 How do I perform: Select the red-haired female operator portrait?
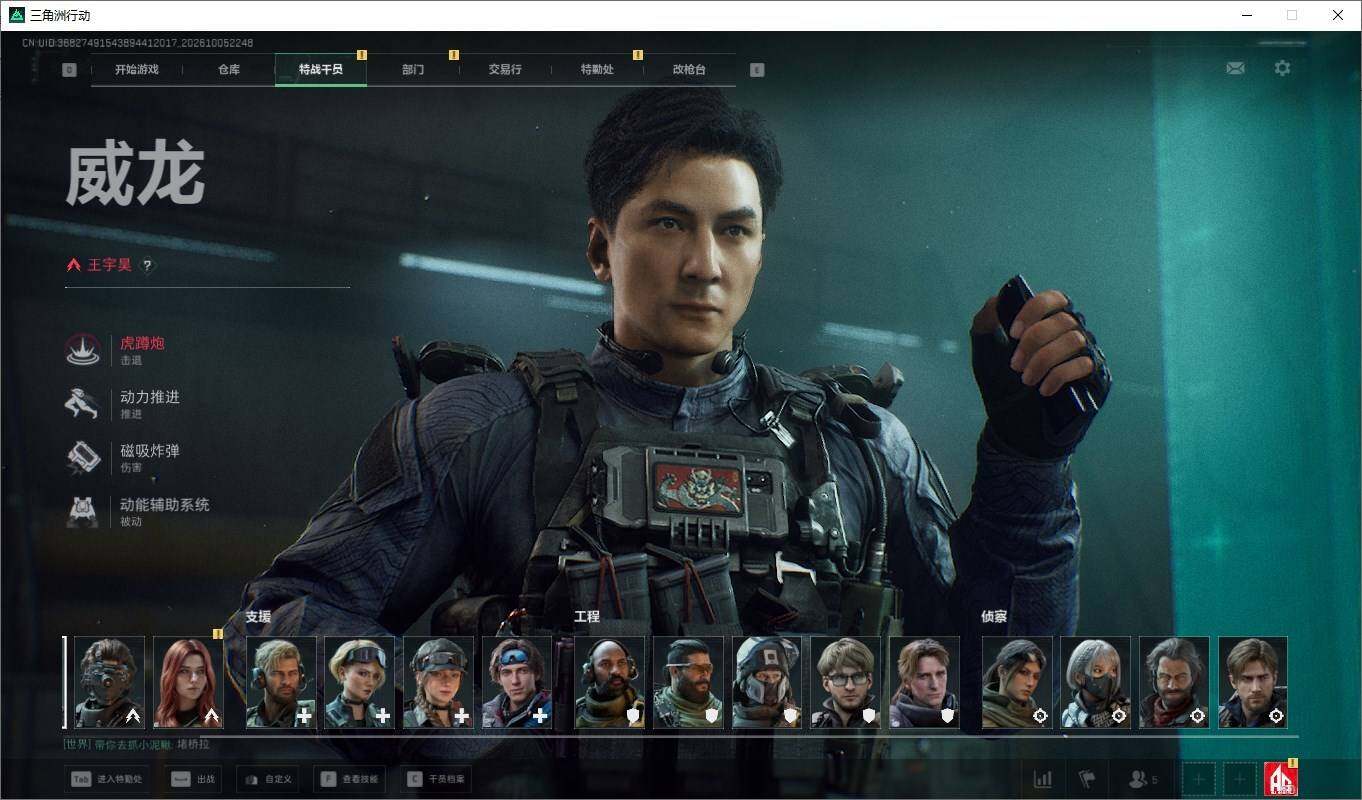(x=189, y=682)
